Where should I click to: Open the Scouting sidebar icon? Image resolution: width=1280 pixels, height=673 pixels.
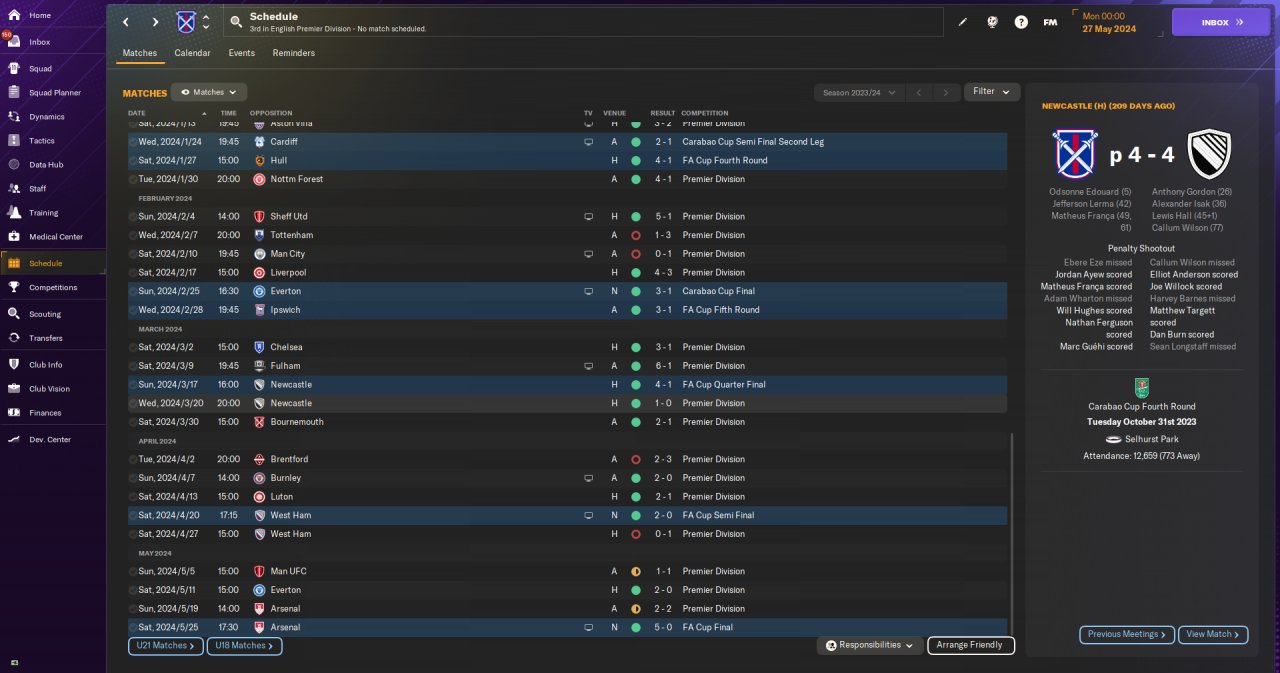14,313
